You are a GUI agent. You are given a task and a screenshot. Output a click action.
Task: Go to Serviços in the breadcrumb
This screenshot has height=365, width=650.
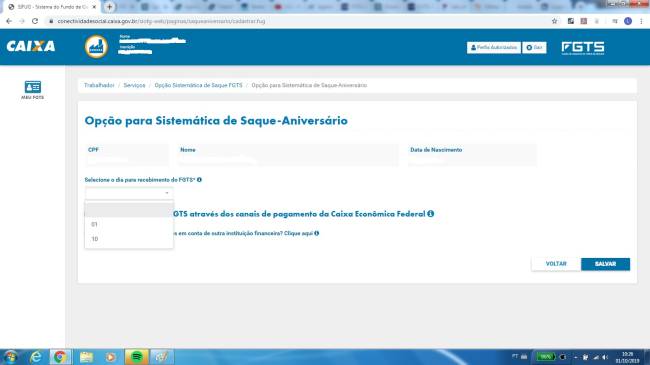click(x=134, y=85)
